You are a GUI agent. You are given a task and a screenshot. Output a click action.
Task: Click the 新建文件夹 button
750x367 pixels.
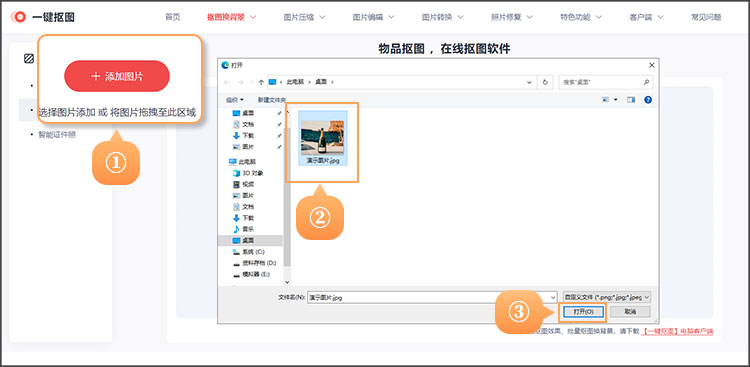click(x=272, y=100)
